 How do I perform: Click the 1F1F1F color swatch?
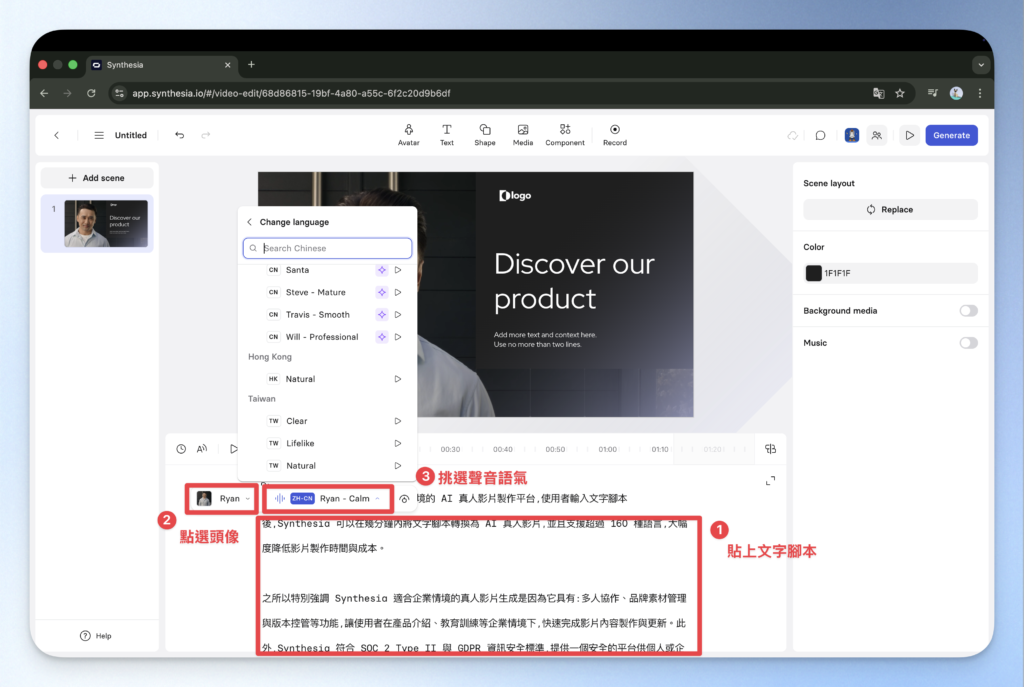pos(814,273)
